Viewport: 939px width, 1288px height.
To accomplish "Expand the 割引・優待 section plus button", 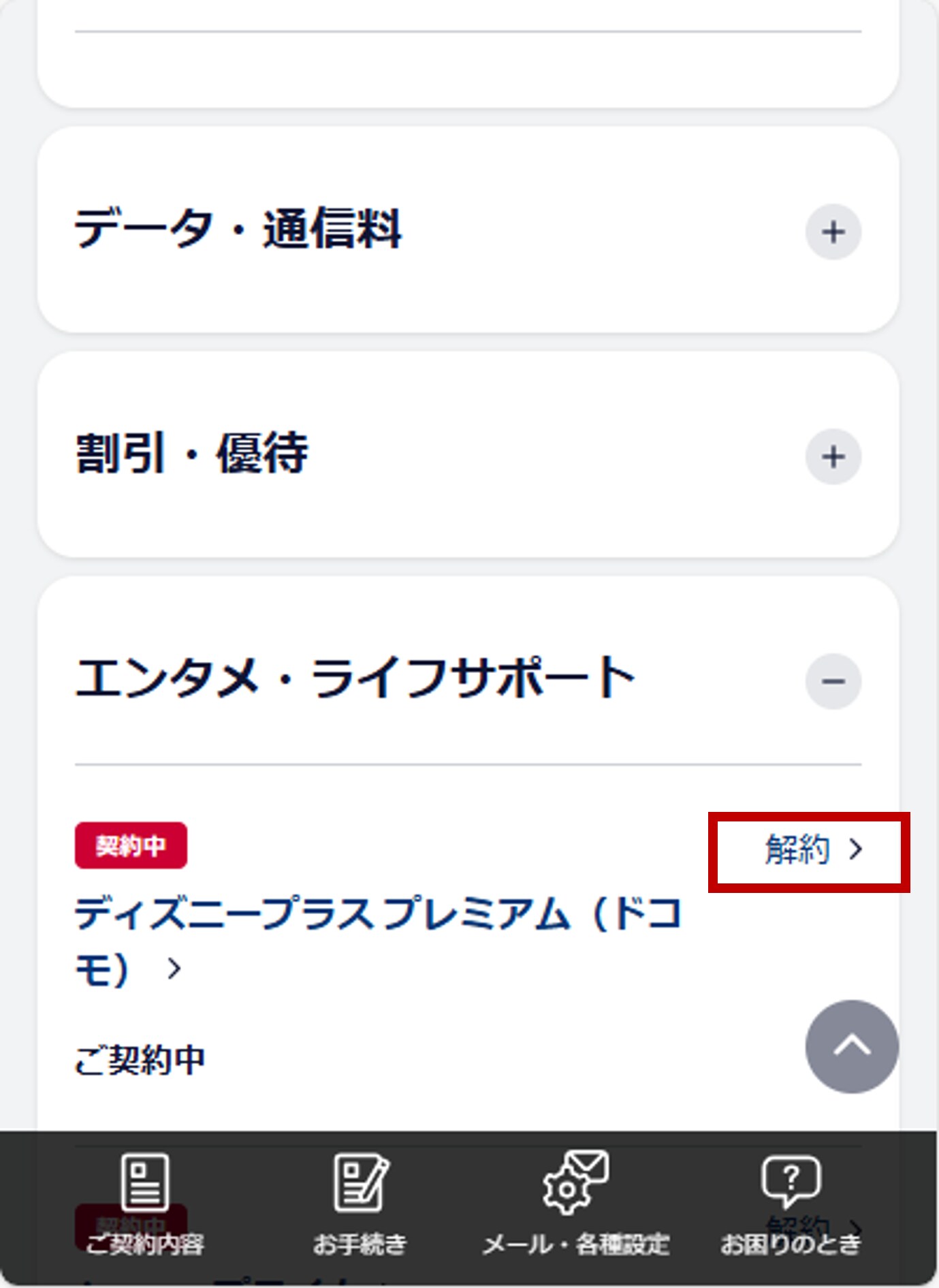I will 833,456.
